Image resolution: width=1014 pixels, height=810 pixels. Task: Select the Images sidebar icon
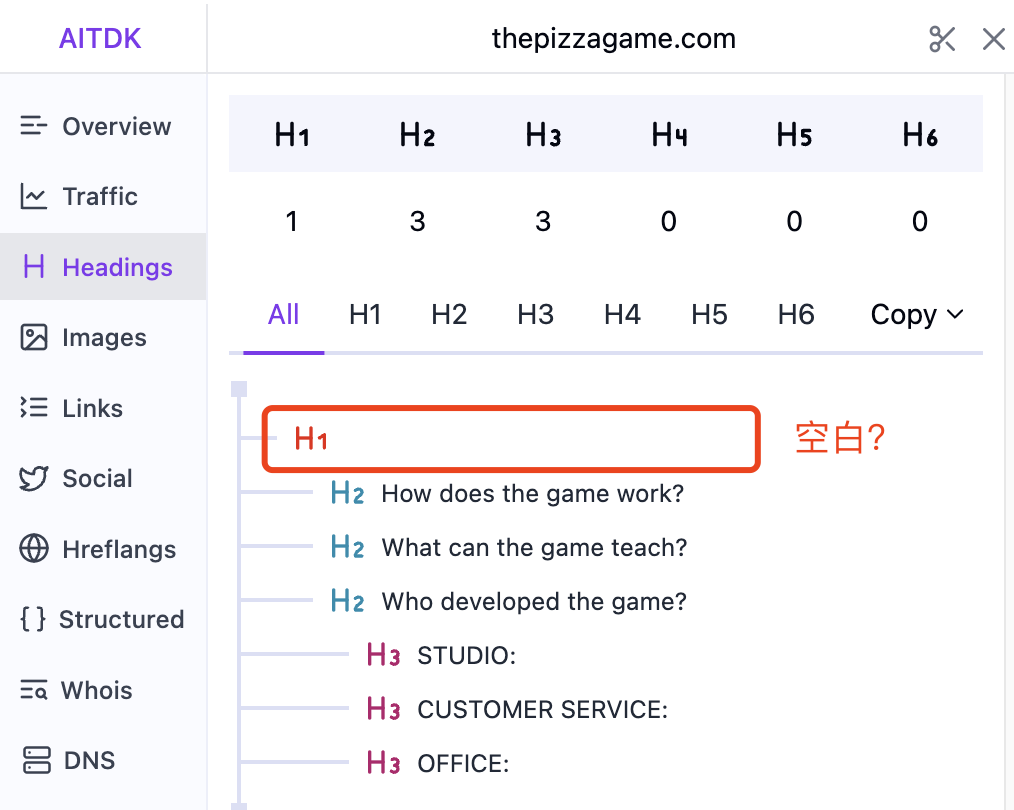pos(34,338)
